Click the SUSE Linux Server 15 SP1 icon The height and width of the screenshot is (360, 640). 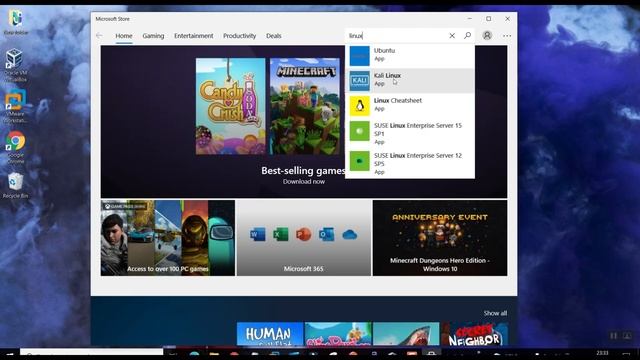pyautogui.click(x=360, y=131)
